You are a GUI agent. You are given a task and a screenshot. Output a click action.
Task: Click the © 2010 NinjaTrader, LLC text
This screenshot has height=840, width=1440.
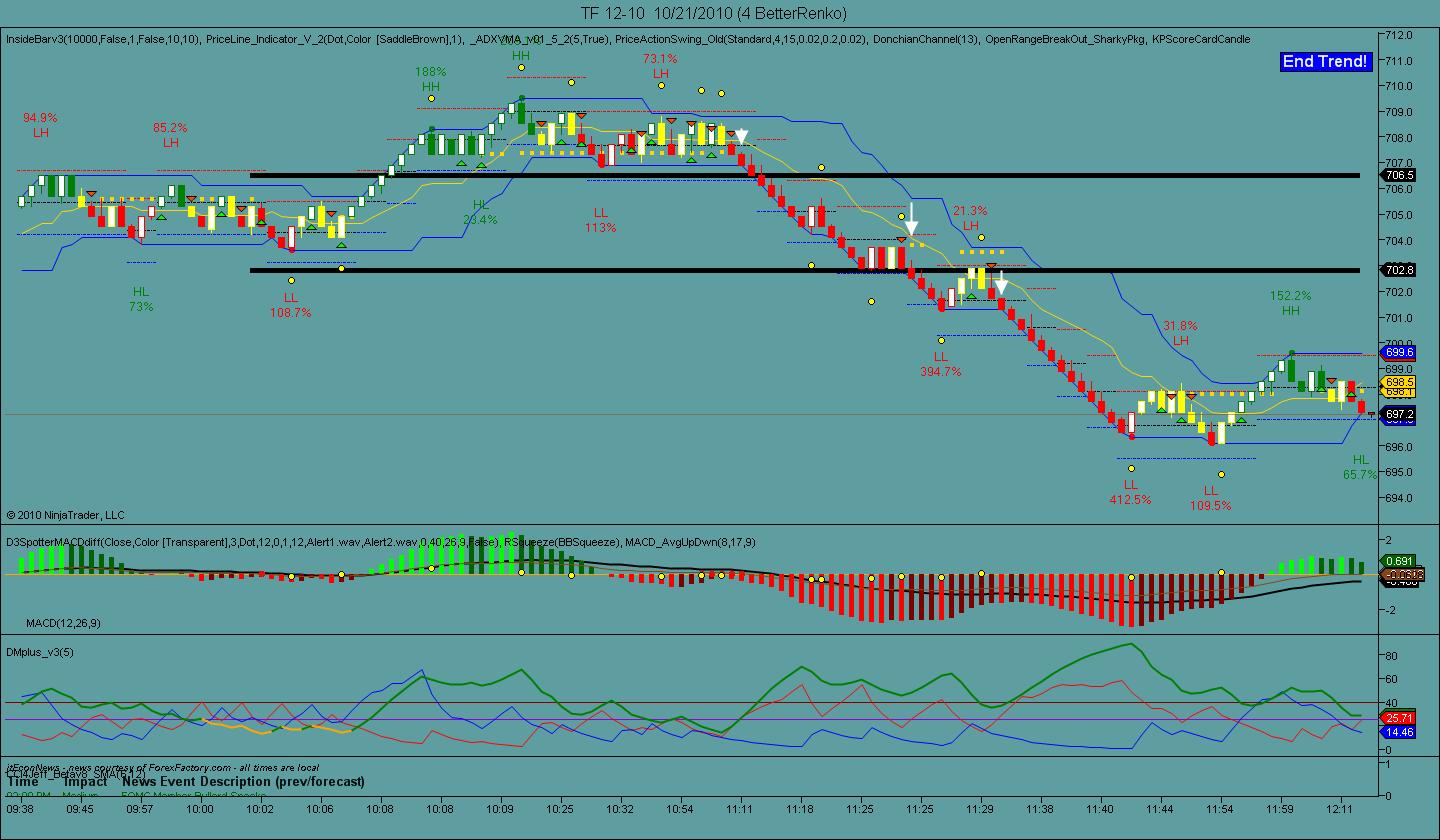66,515
